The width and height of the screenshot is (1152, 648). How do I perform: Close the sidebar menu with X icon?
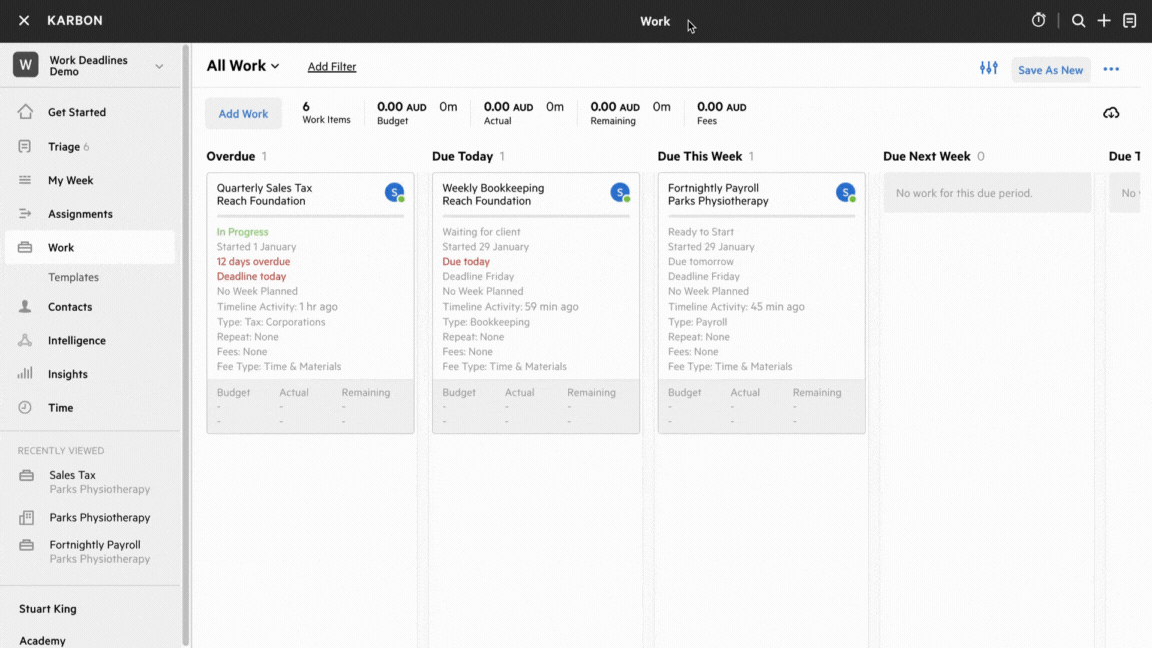click(24, 21)
